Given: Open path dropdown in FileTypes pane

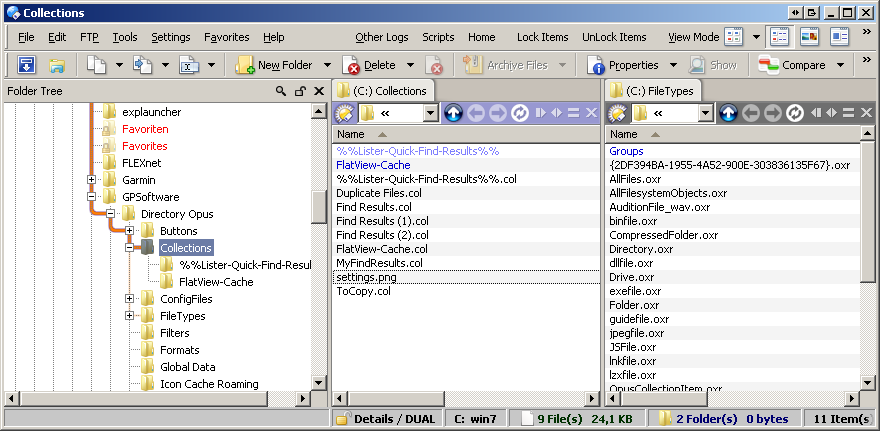Looking at the screenshot, I should 705,113.
